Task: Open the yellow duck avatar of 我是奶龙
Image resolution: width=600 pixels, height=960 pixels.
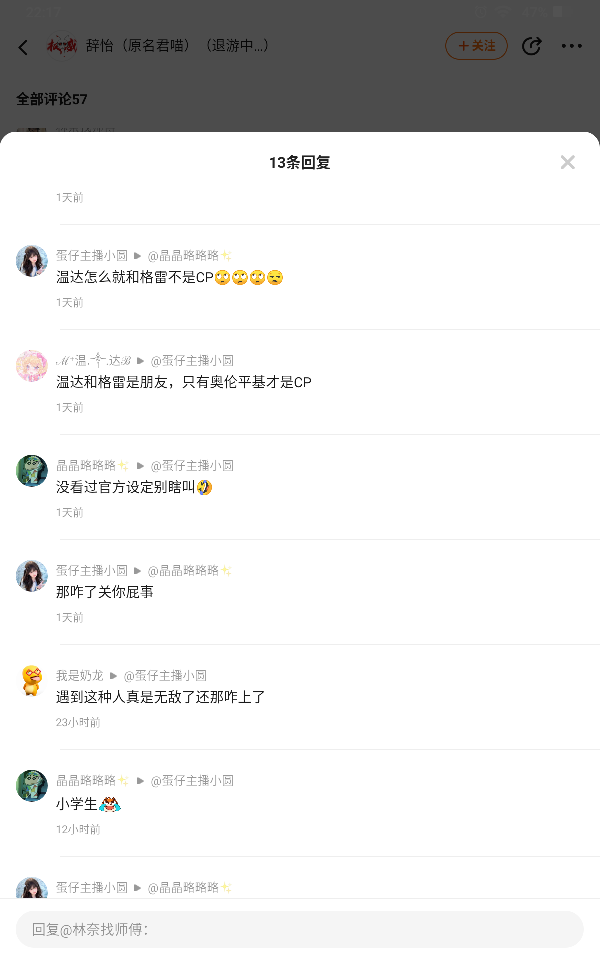Action: pos(32,681)
